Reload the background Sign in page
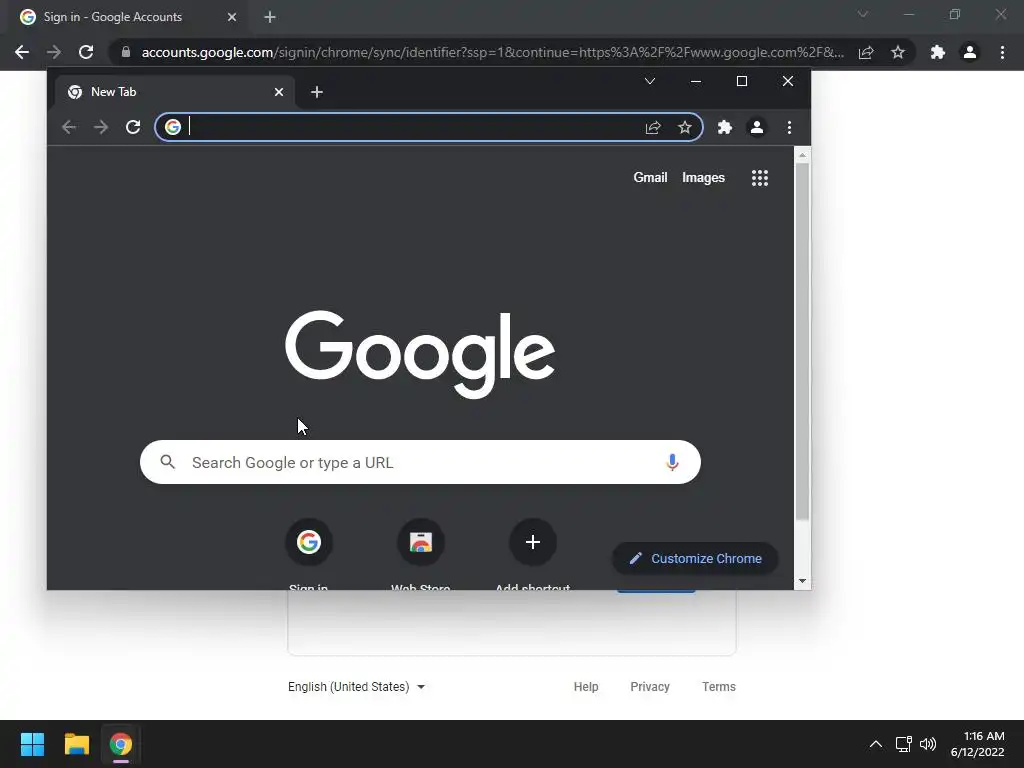 point(86,52)
